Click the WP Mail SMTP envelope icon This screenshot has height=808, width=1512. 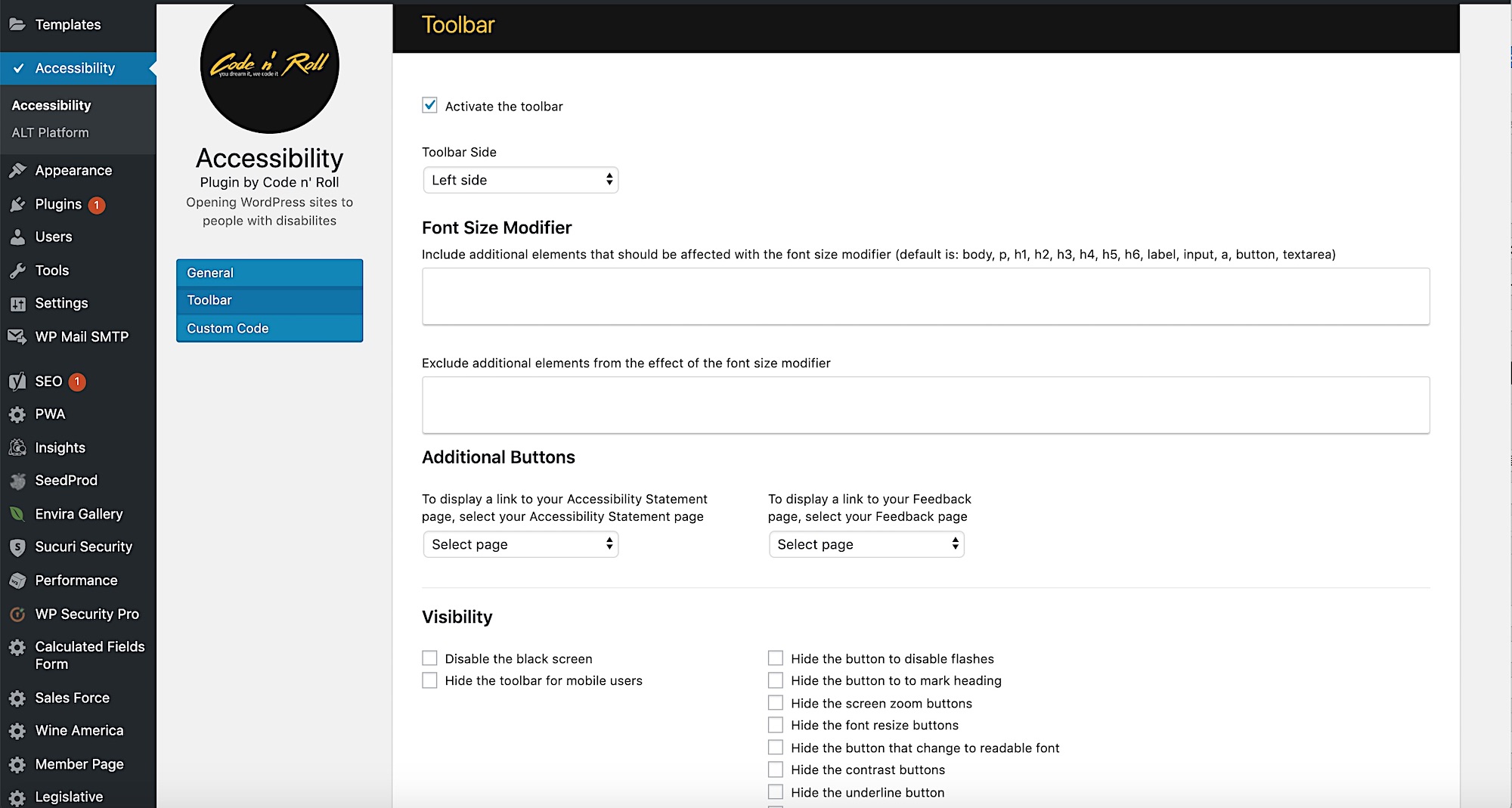pyautogui.click(x=17, y=336)
